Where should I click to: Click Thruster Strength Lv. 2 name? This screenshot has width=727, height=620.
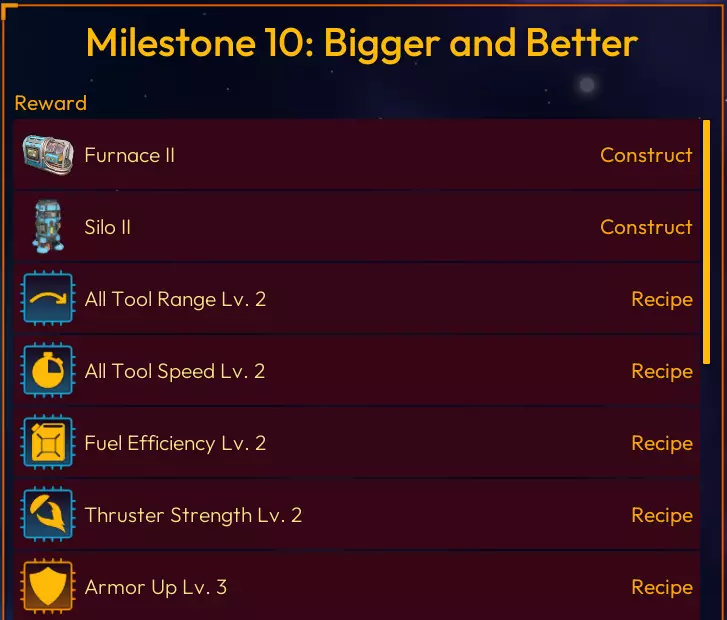pos(193,515)
